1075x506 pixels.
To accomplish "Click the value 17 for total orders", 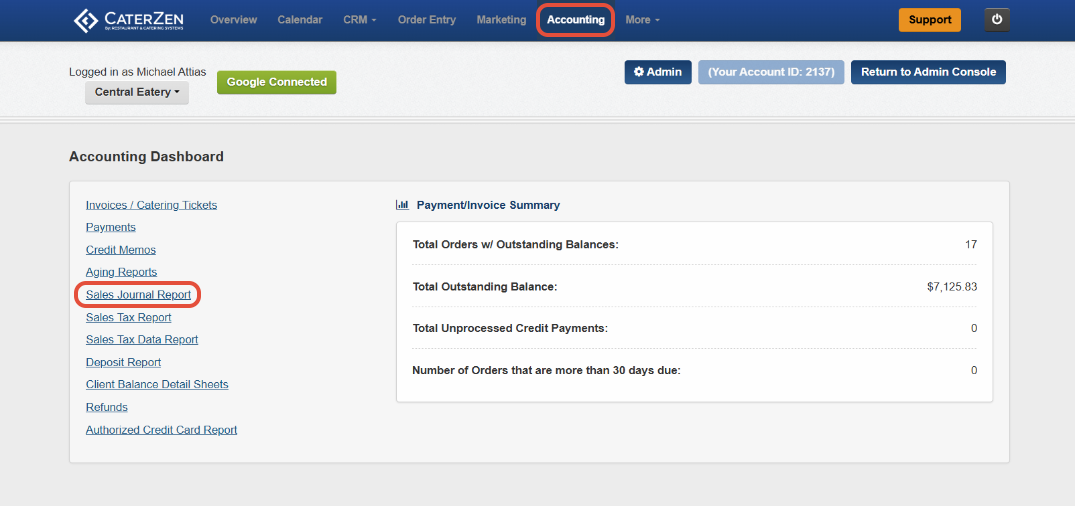I will click(971, 245).
